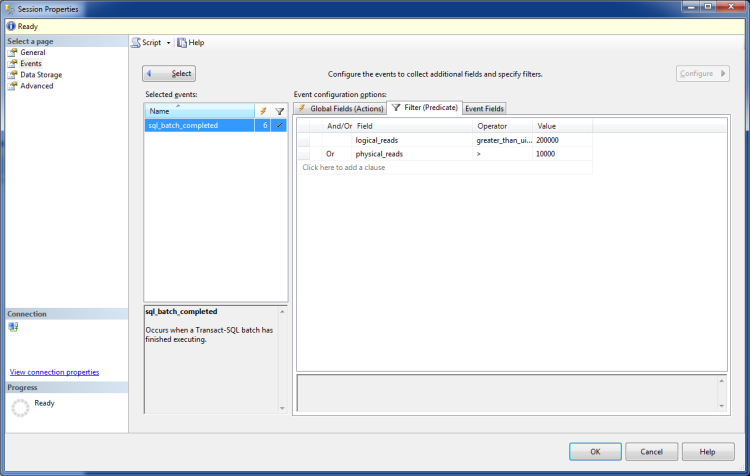Switch to the Event Fields tab
Viewport: 750px width, 476px height.
(x=484, y=109)
